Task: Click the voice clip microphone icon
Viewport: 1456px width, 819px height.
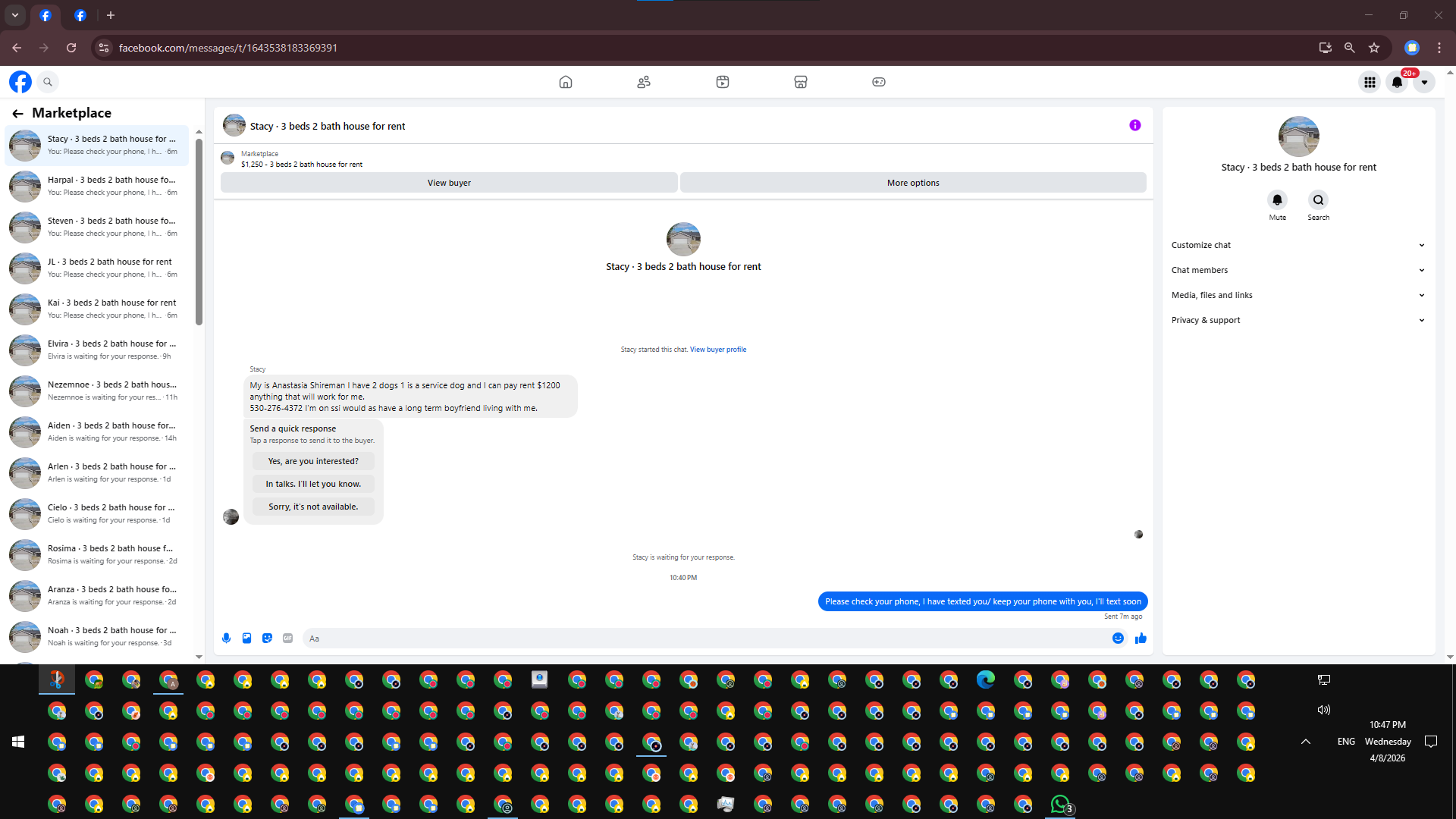Action: (x=226, y=639)
